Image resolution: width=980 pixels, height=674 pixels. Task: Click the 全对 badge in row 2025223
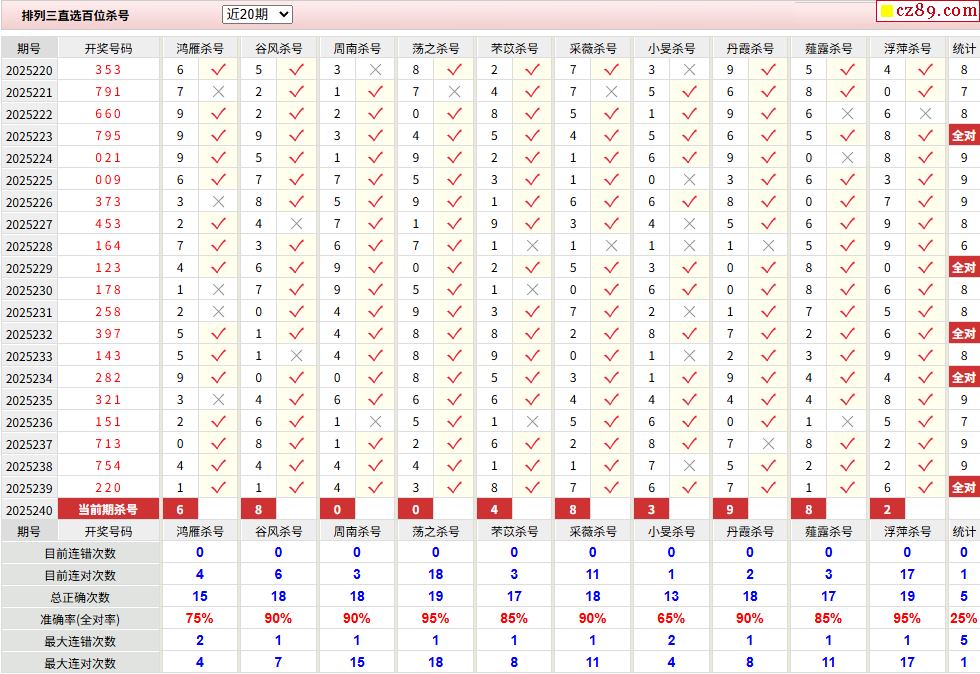pyautogui.click(x=963, y=136)
